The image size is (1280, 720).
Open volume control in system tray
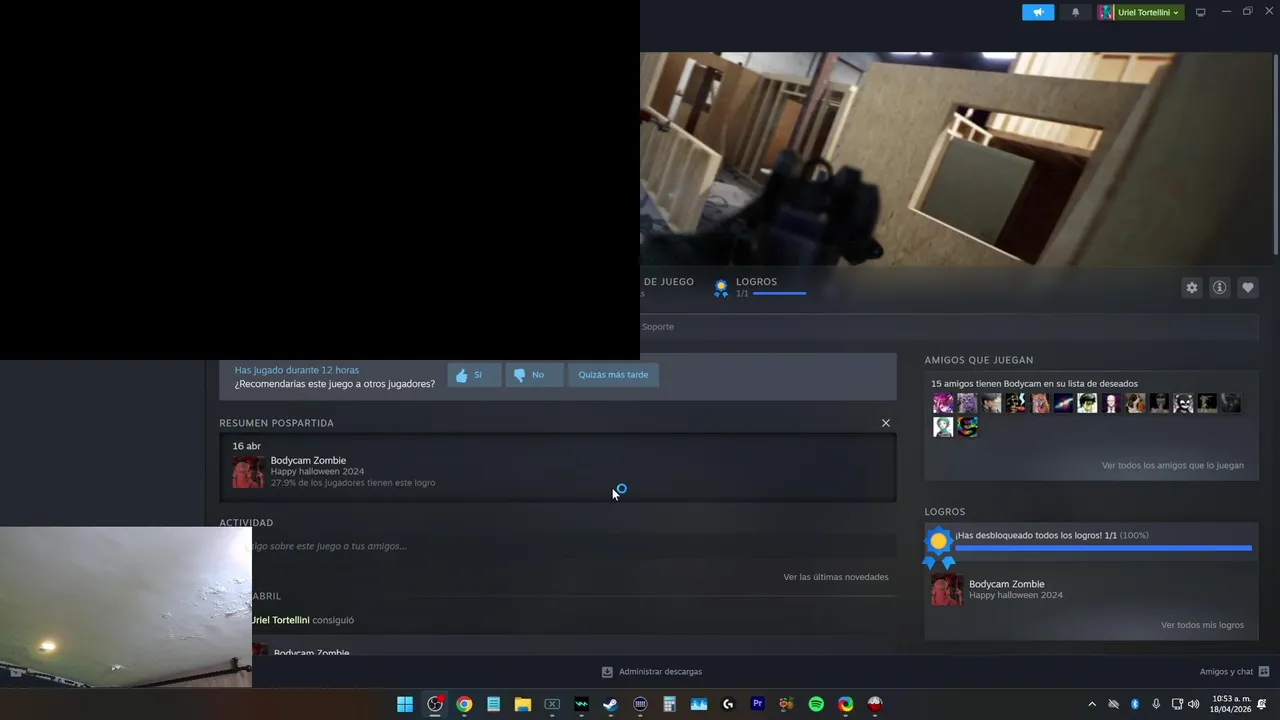[1193, 704]
